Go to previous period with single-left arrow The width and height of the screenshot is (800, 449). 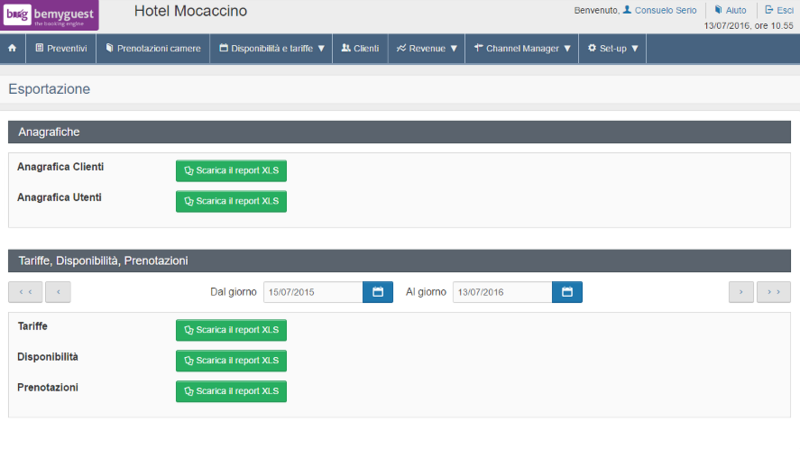tap(58, 292)
